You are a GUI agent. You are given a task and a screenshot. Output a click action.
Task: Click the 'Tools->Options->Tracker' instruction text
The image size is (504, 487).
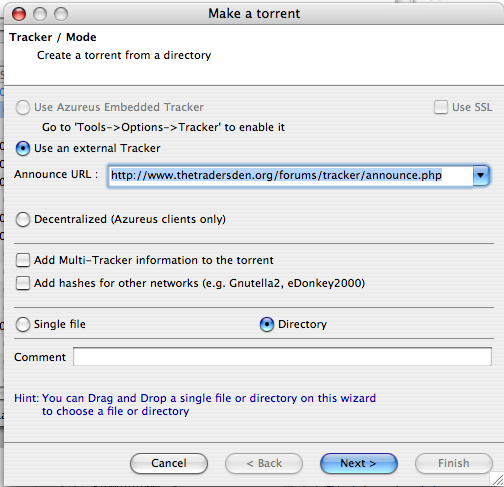click(163, 127)
